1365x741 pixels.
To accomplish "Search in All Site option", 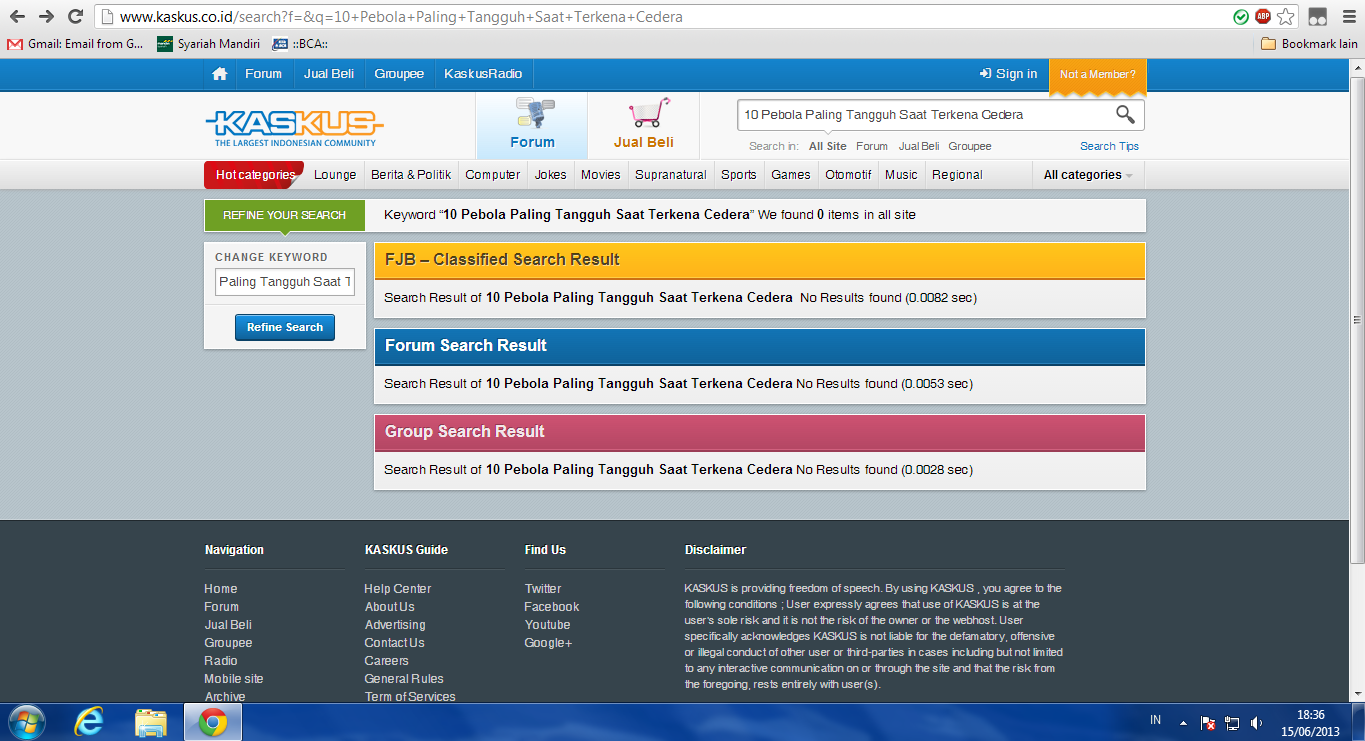I will pos(828,146).
